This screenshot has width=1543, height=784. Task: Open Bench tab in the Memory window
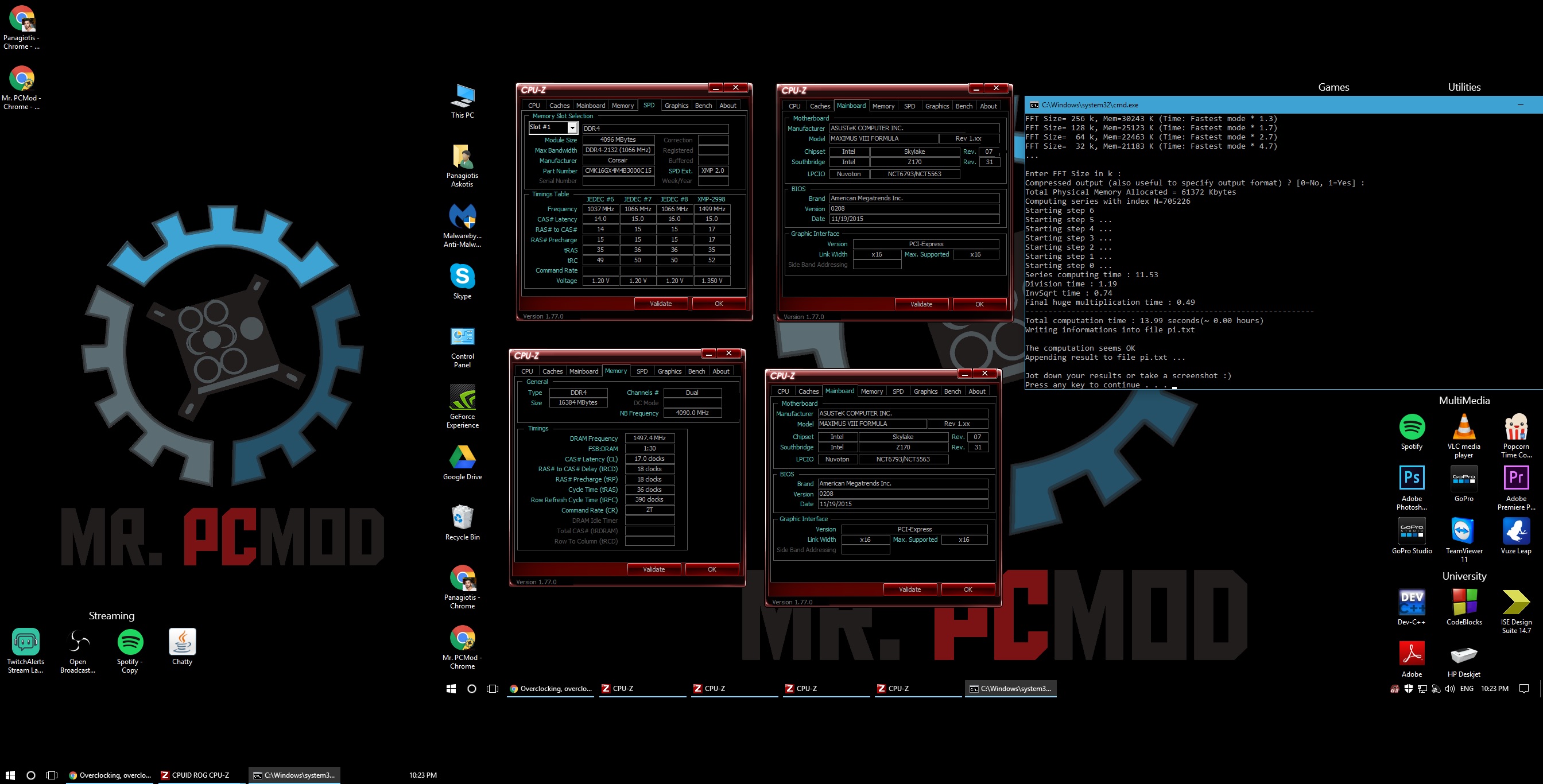tap(696, 371)
